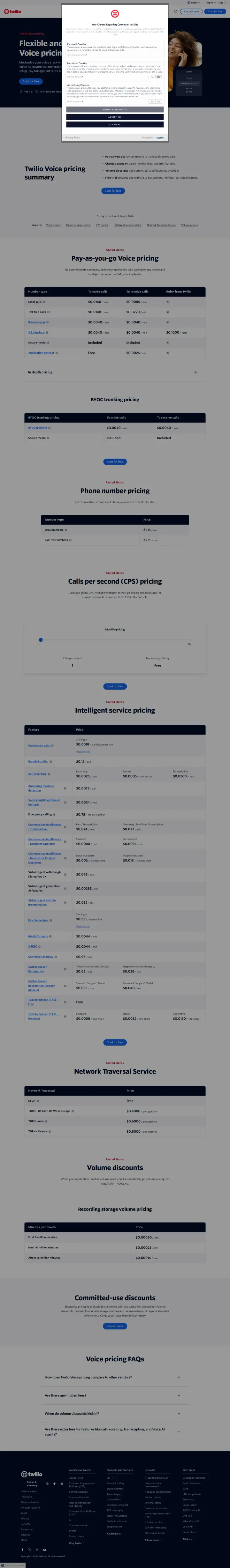Open the BYOC trunking link

click(x=37, y=428)
